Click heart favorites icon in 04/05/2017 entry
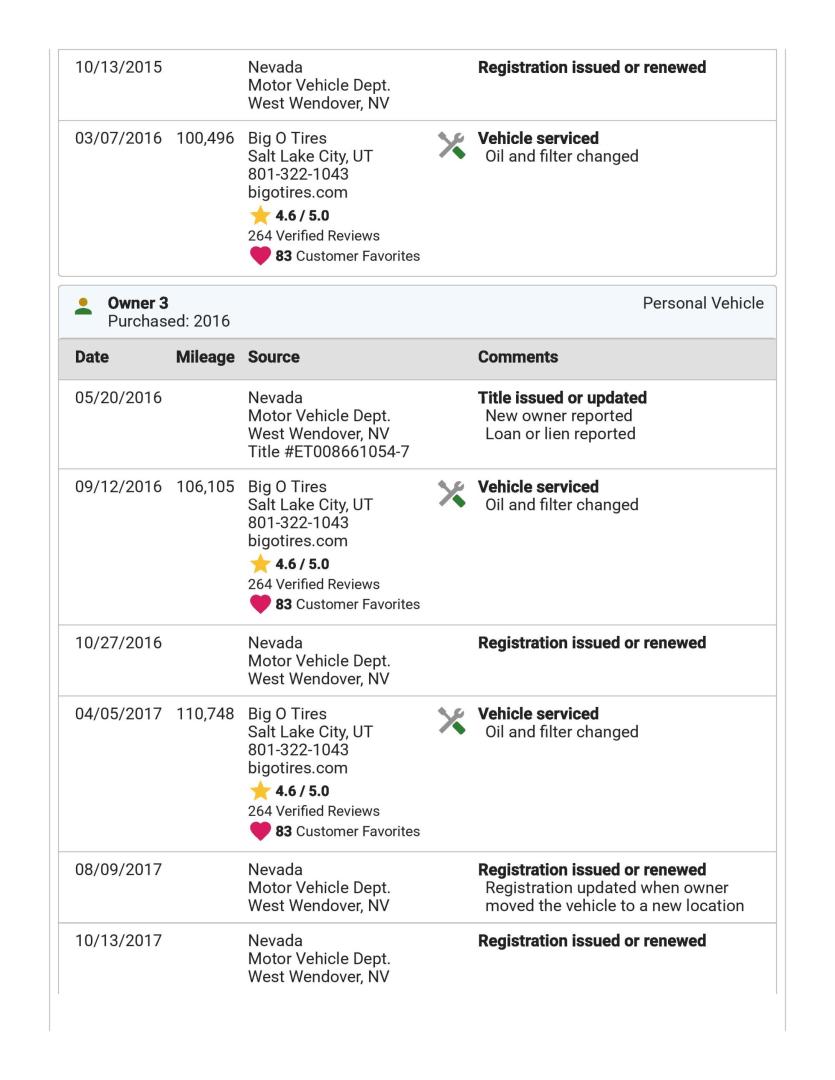Viewport: 835px width, 1080px height. (x=260, y=830)
